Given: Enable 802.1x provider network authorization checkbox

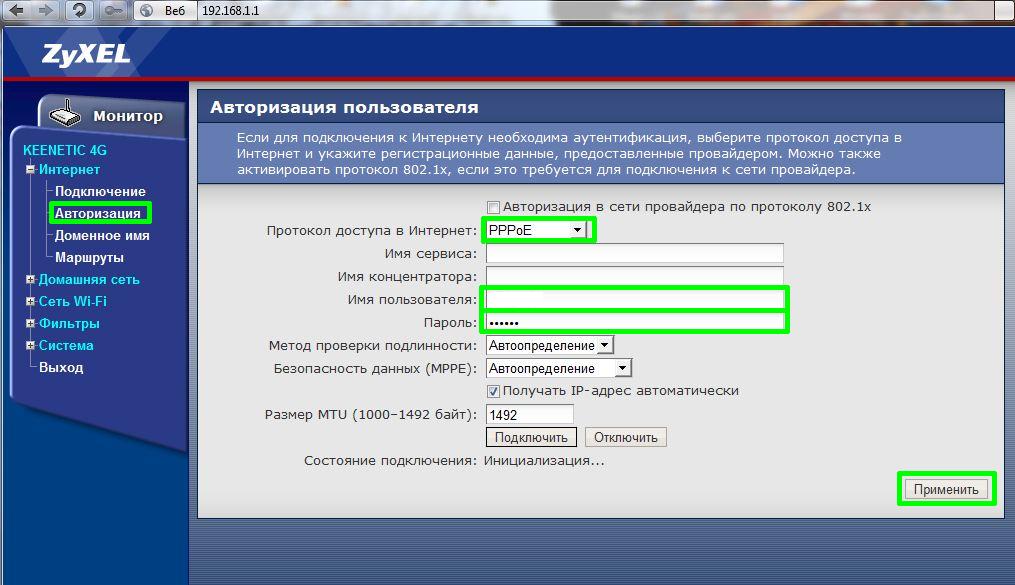Looking at the screenshot, I should coord(493,207).
